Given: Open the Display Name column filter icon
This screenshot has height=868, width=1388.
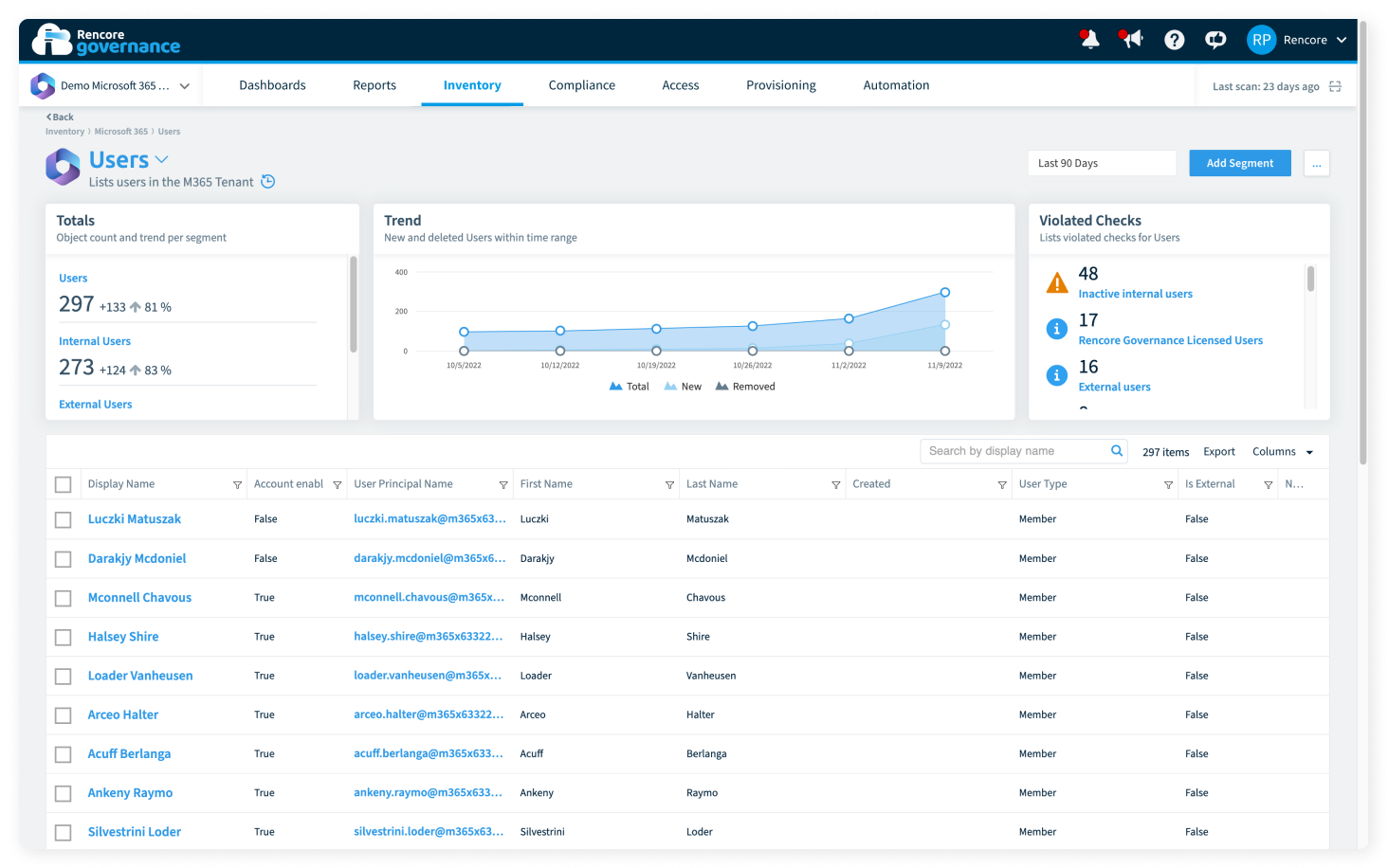Looking at the screenshot, I should (237, 485).
